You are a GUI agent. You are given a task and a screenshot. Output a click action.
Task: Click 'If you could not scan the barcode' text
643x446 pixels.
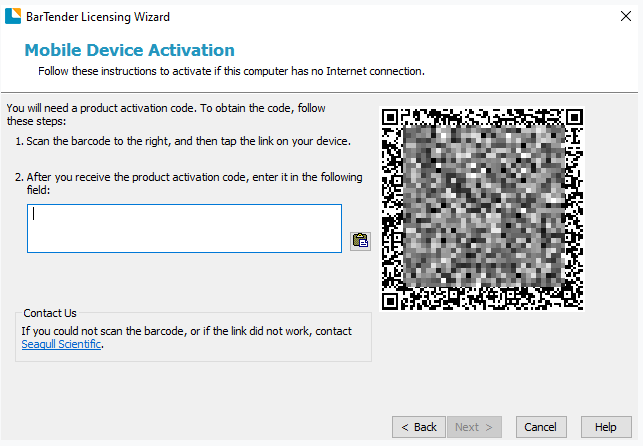click(x=187, y=337)
